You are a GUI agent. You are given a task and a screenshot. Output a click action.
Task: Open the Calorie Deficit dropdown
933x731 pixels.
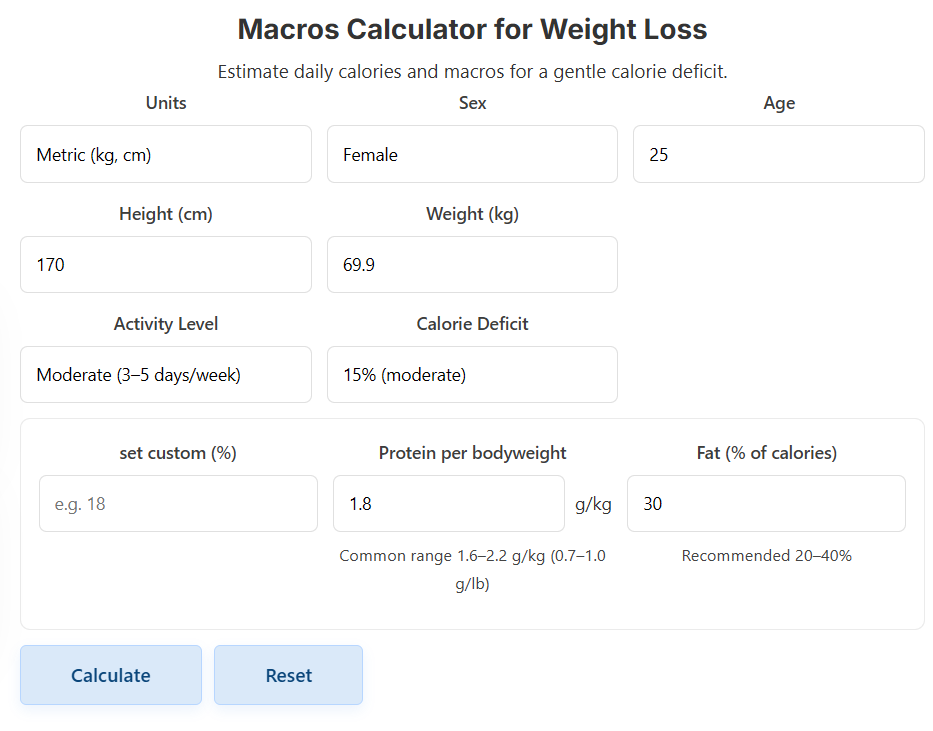pos(472,374)
